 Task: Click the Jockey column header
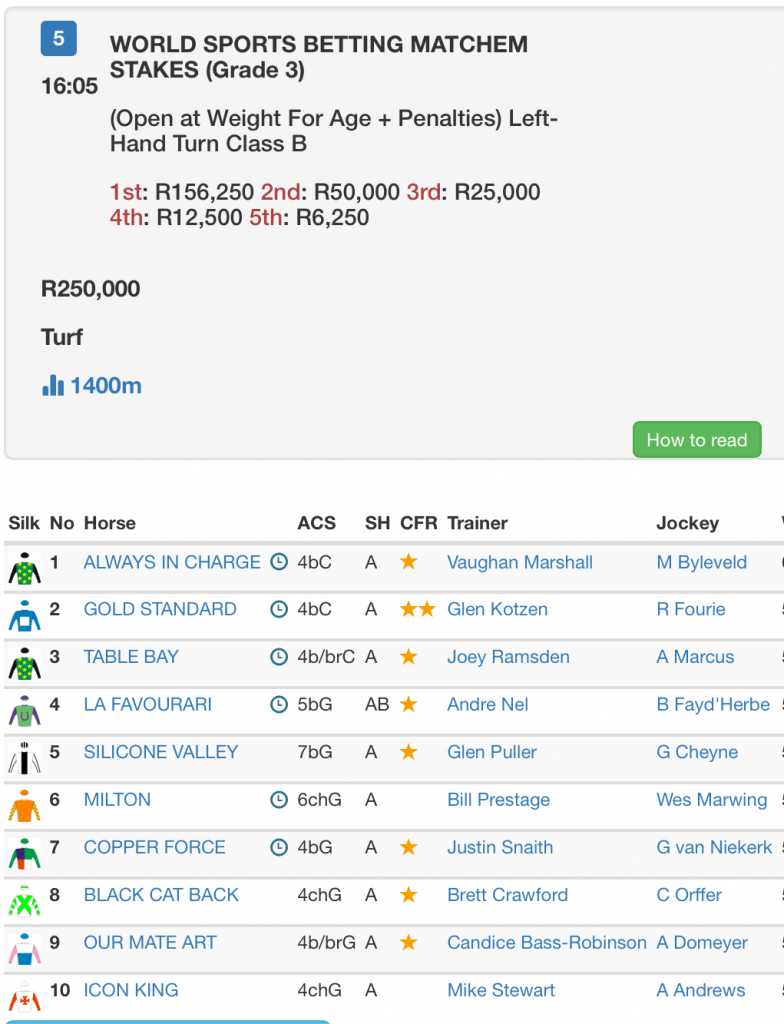pyautogui.click(x=687, y=523)
